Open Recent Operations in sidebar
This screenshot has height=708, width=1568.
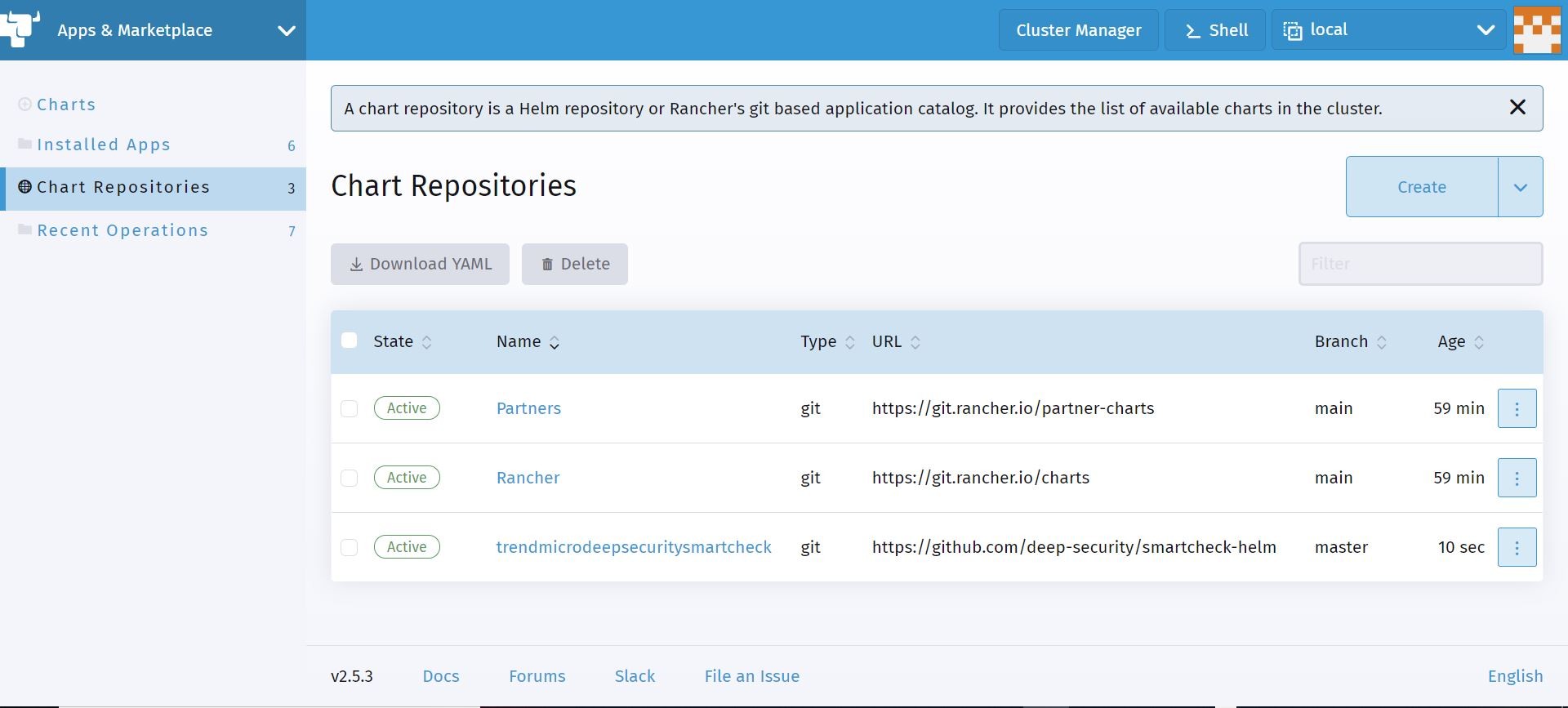[x=122, y=230]
